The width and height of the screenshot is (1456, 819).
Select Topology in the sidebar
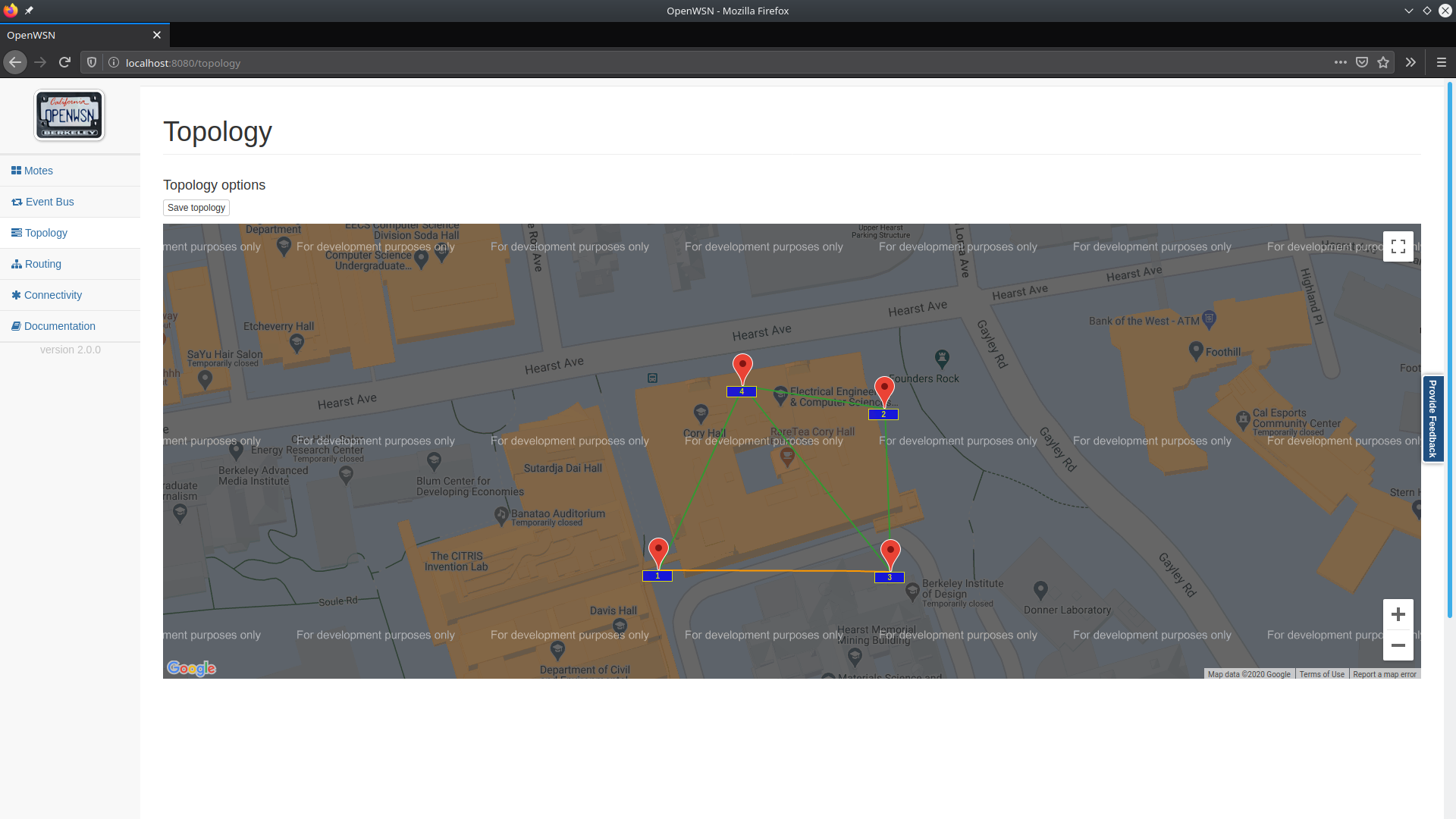pos(39,233)
